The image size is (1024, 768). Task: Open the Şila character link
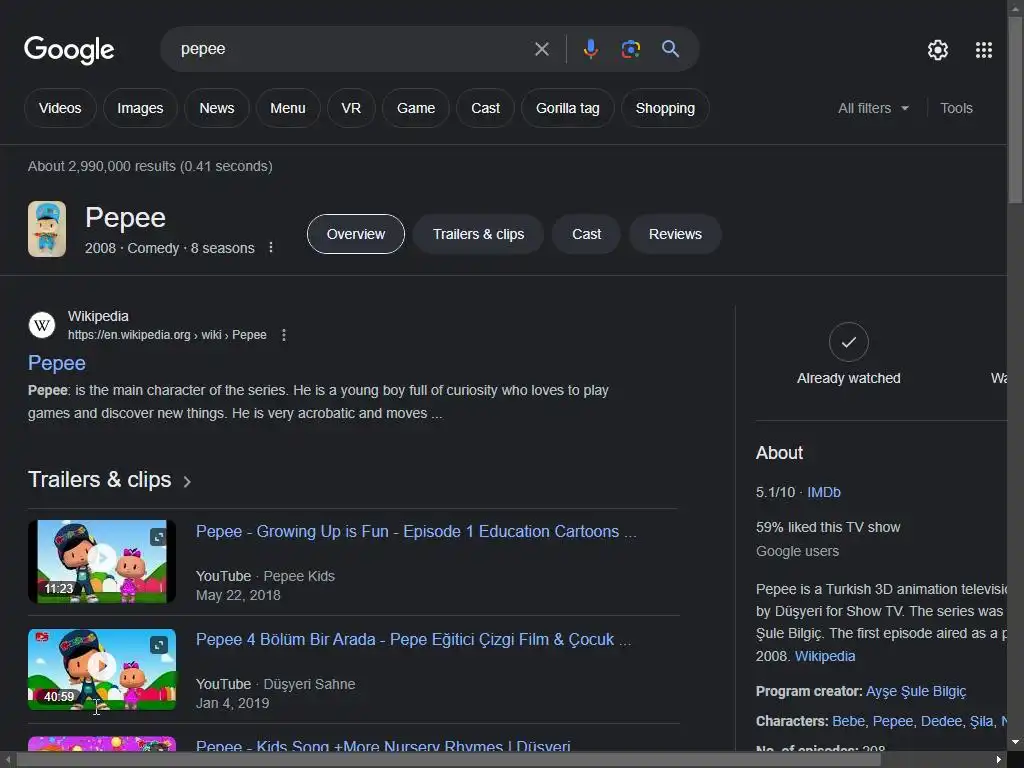[x=981, y=721]
